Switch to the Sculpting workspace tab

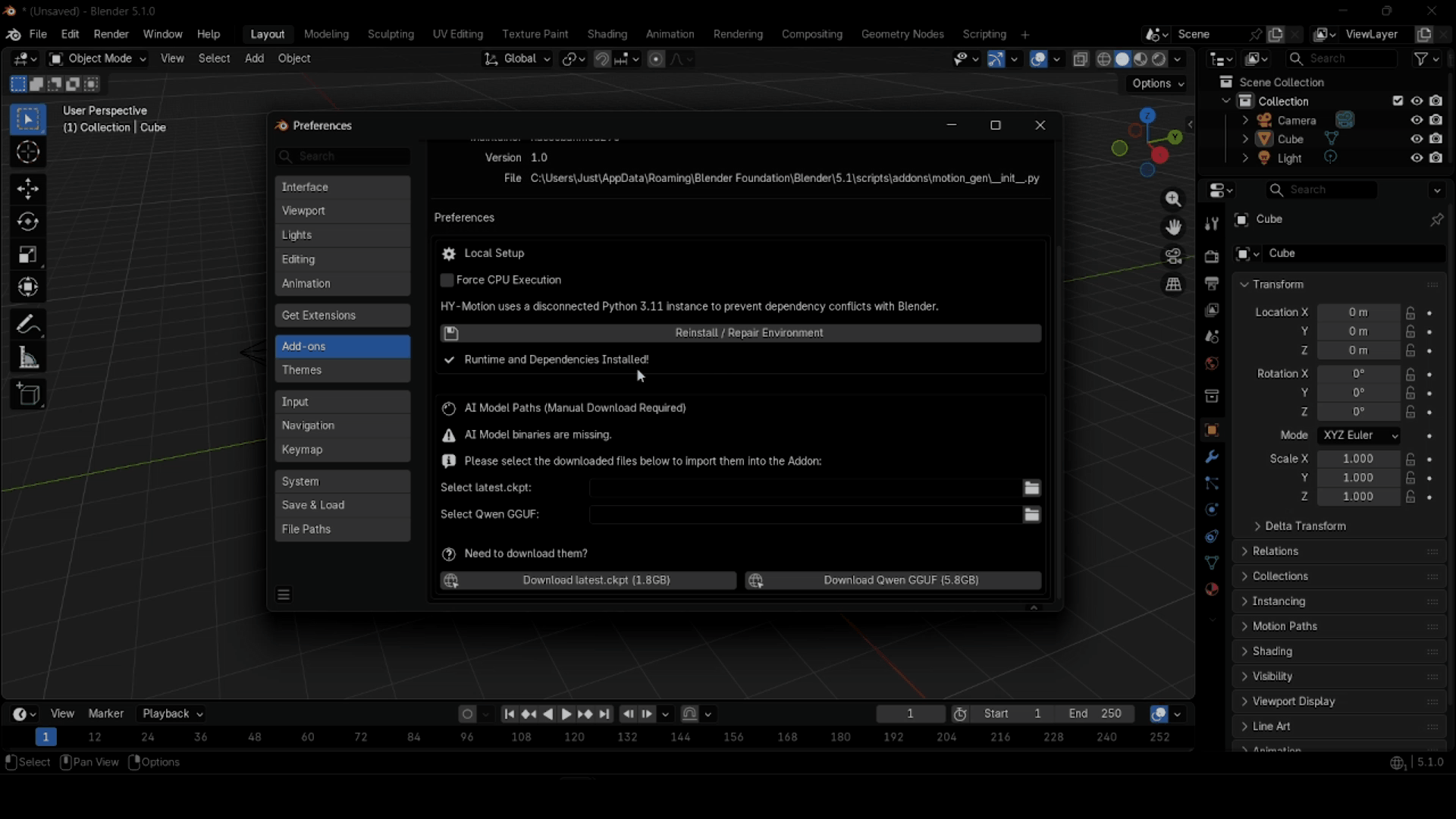(x=391, y=34)
